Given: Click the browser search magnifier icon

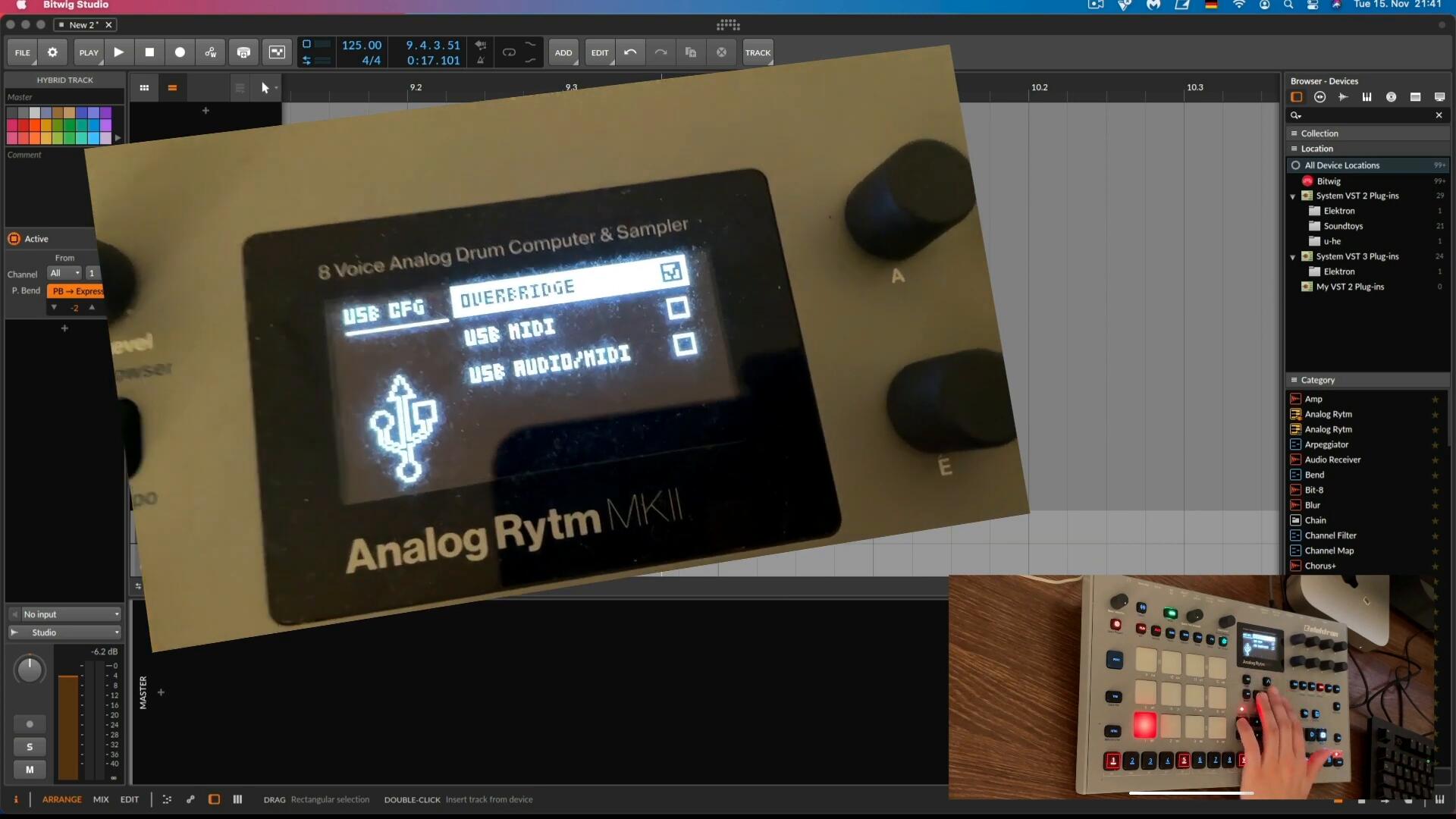Looking at the screenshot, I should 1295,115.
